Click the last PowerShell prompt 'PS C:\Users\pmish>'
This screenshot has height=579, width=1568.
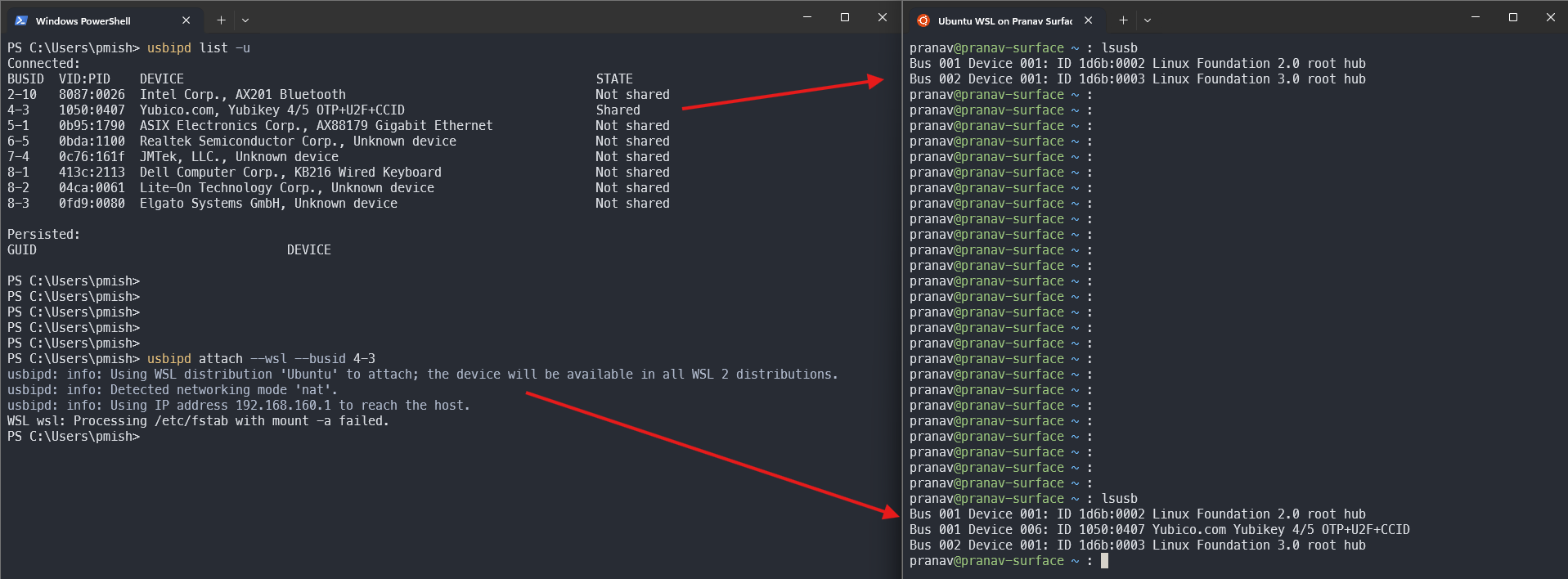74,437
